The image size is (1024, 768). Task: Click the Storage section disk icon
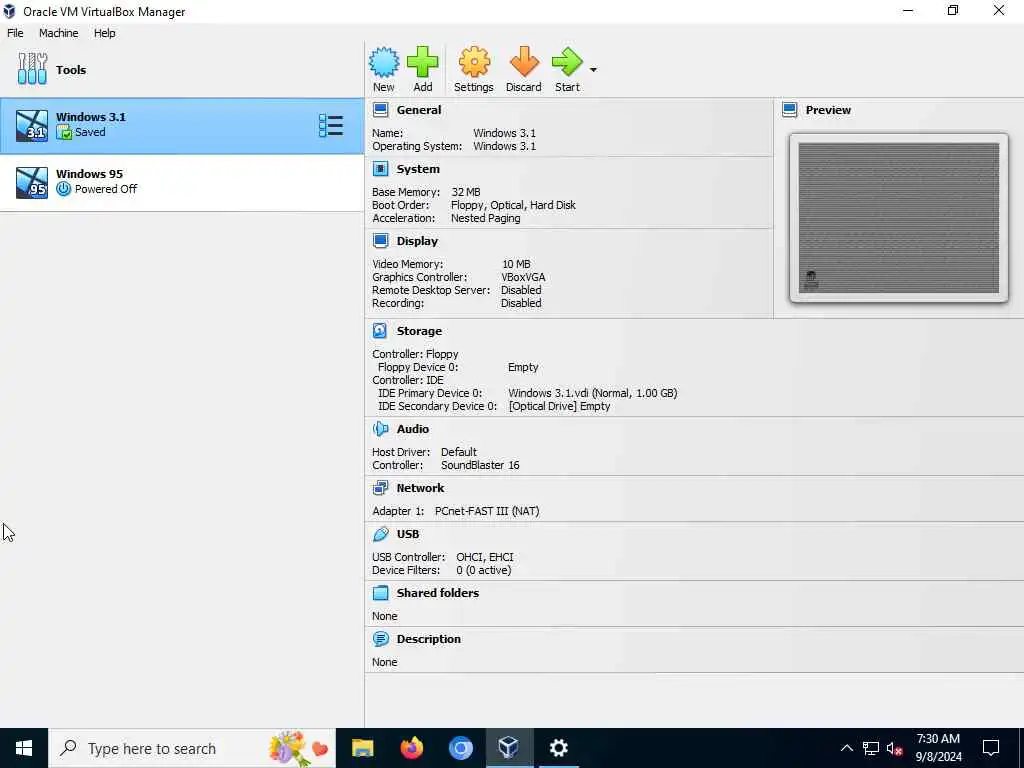coord(380,331)
